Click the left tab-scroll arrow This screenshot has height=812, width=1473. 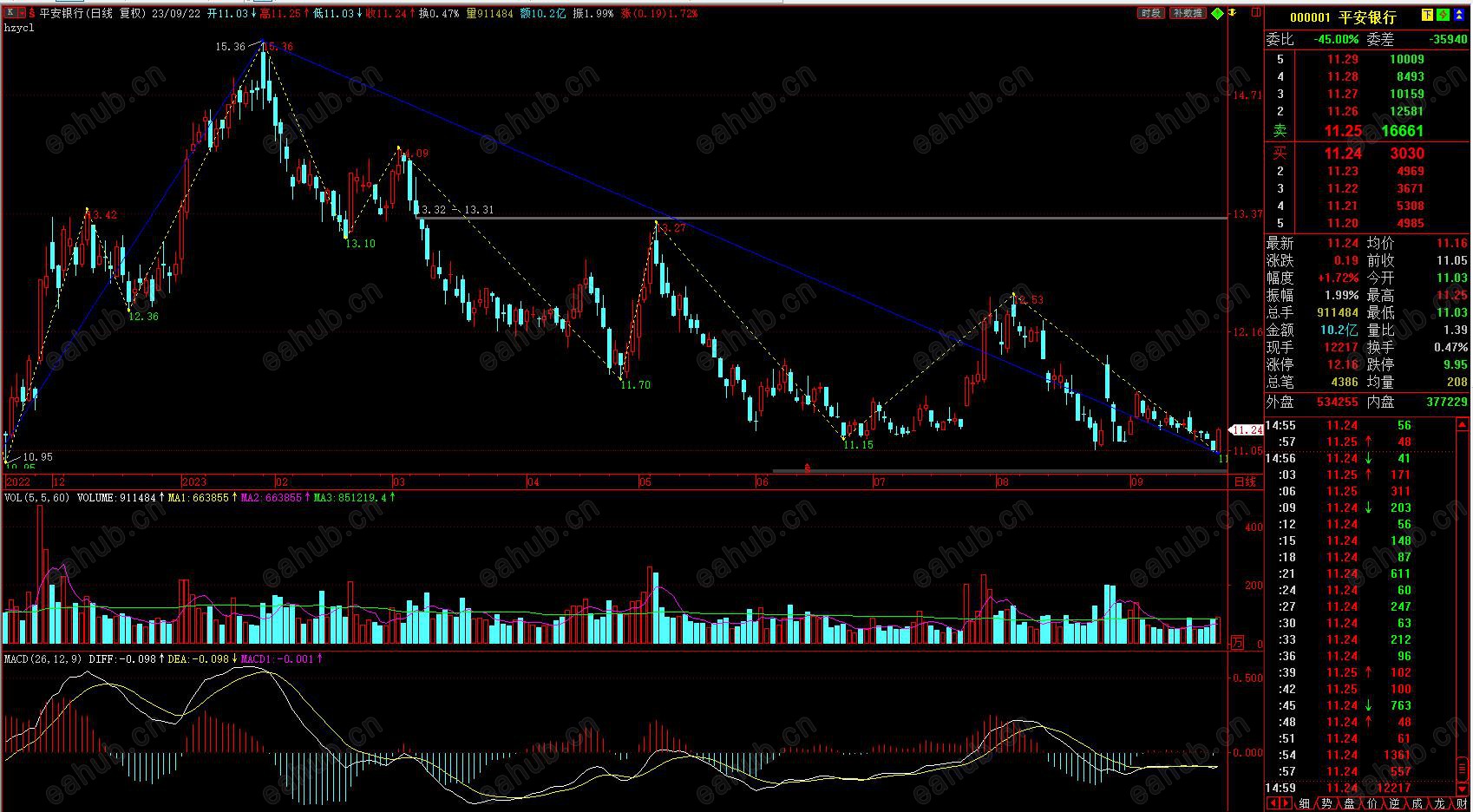pos(1272,804)
